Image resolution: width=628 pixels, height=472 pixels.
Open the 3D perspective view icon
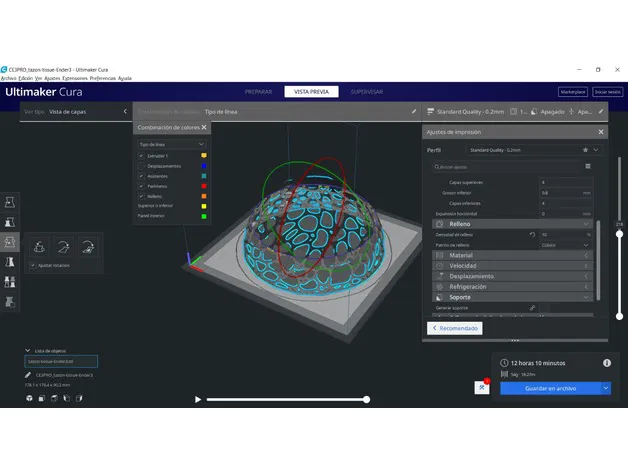[x=29, y=398]
